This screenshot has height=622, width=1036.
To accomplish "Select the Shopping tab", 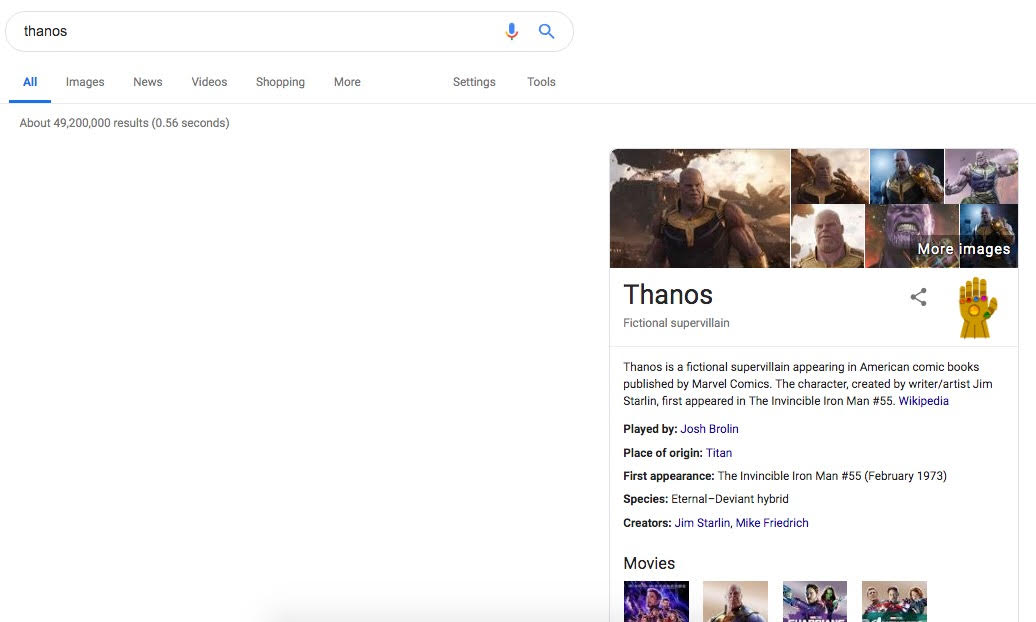I will 280,82.
